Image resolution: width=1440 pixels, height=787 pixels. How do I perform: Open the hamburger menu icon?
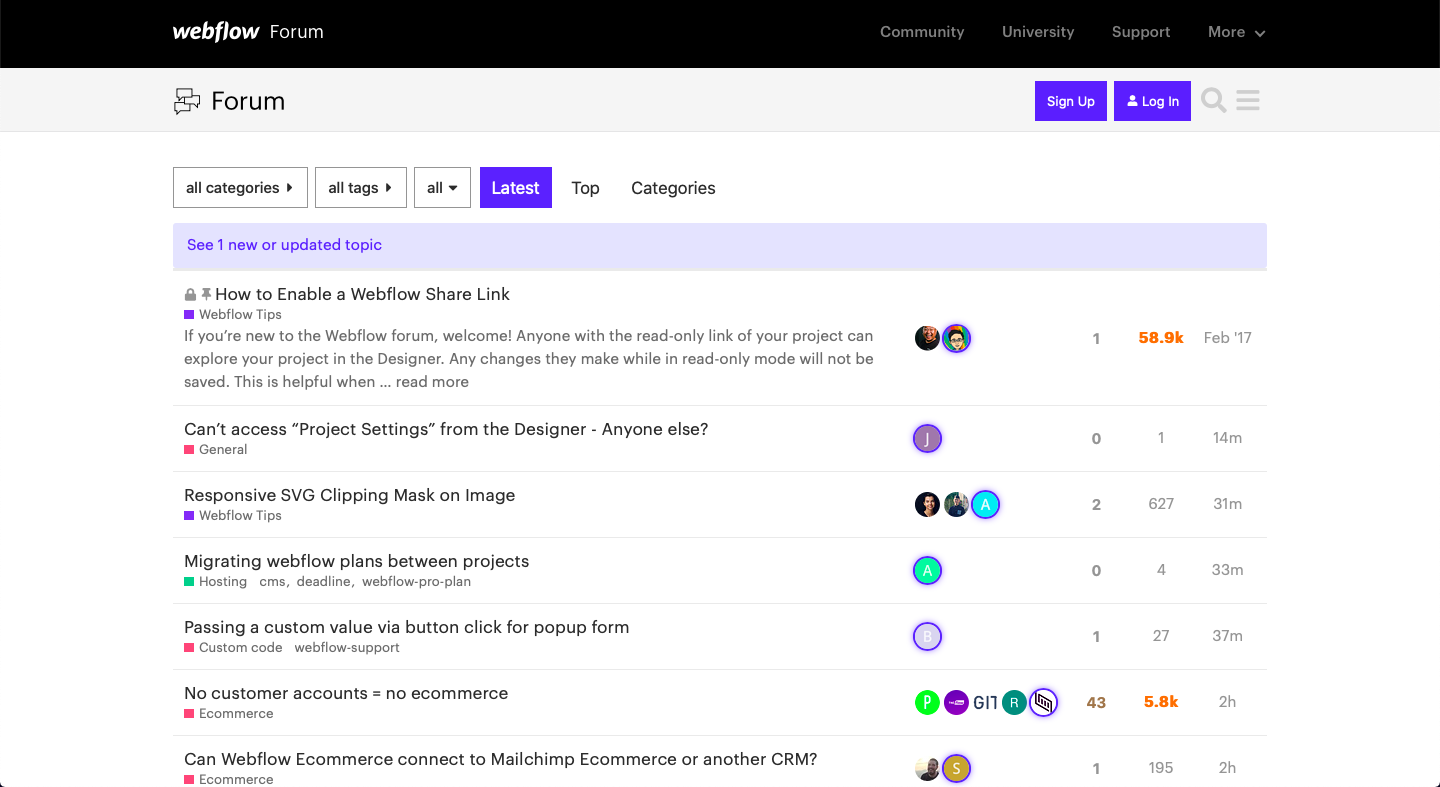[1248, 101]
